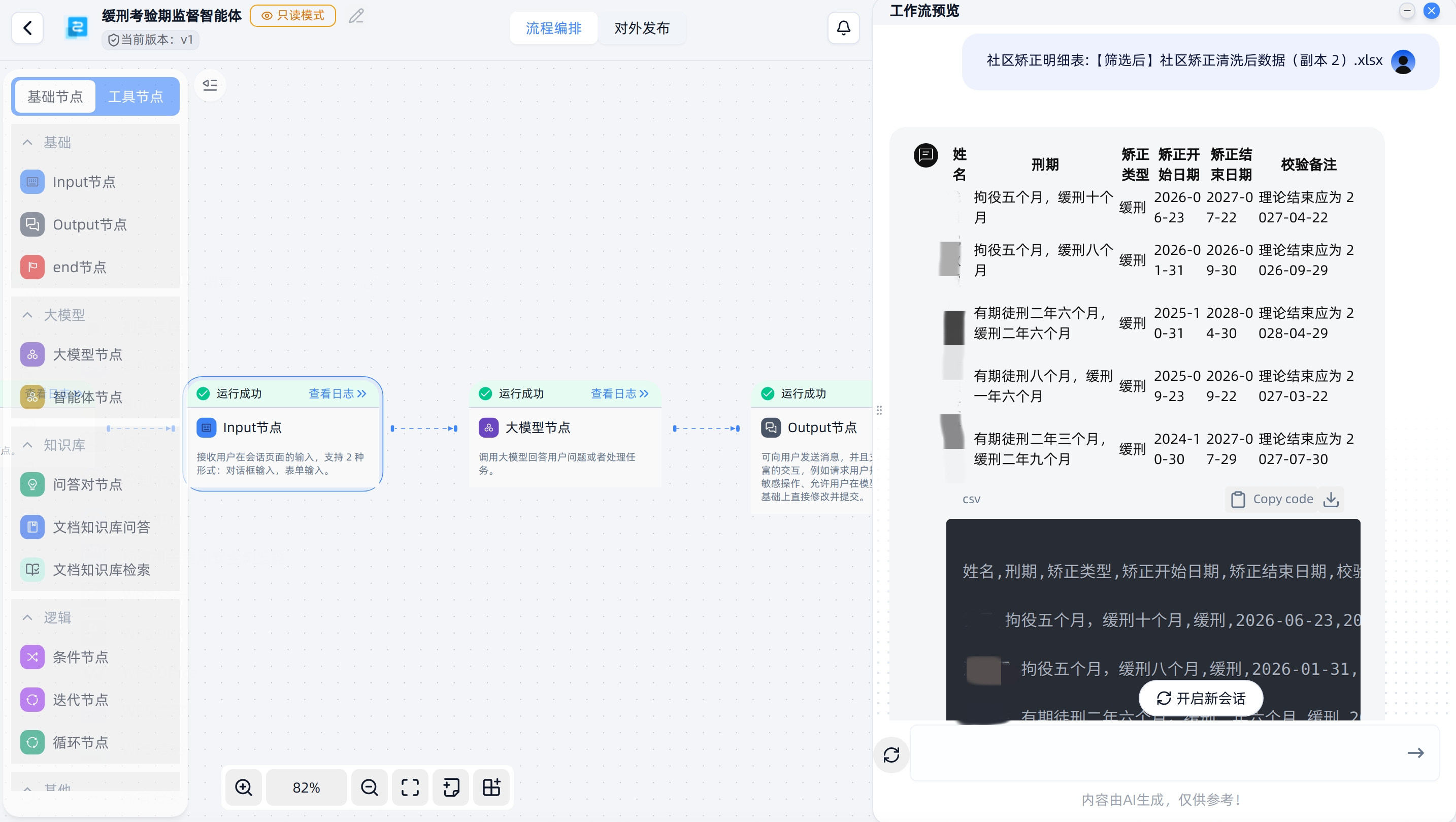This screenshot has height=822, width=1456.
Task: Click the pencil icon to edit the agent name
Action: tap(356, 16)
